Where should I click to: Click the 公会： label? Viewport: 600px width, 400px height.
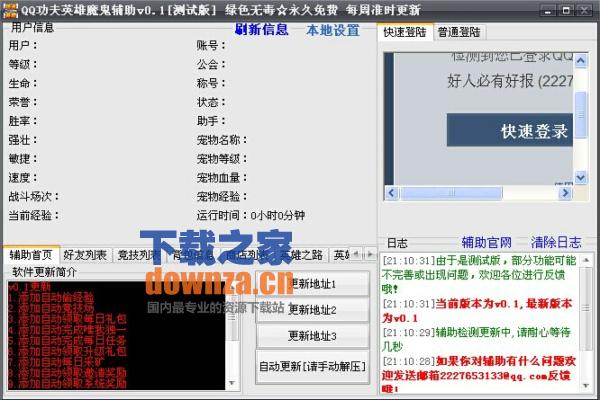[x=211, y=64]
